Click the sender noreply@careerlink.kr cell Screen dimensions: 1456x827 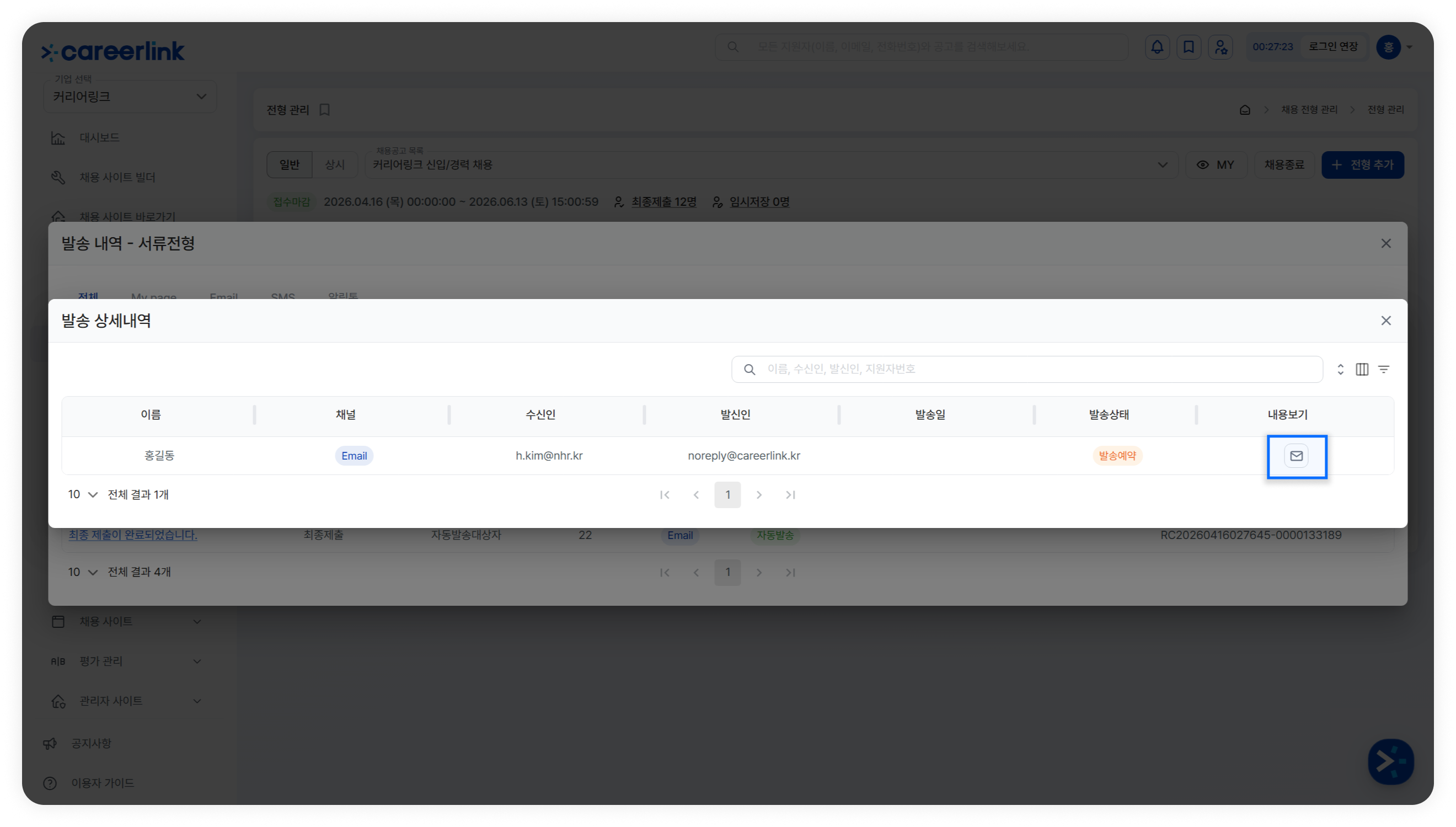pyautogui.click(x=743, y=456)
